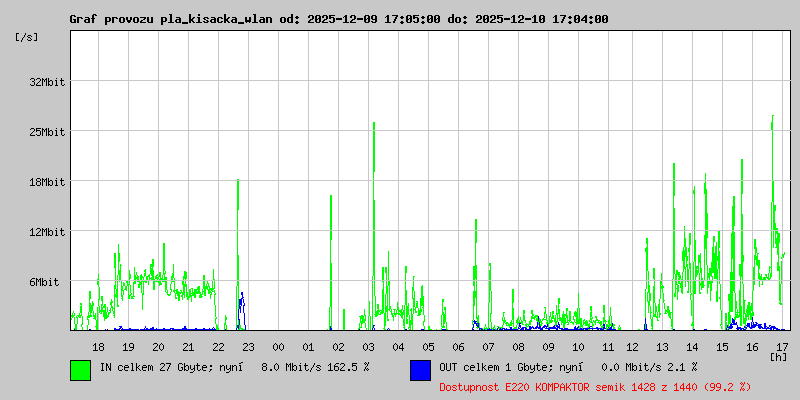Click hour label 03 on x-axis
Viewport: 800px width, 400px height.
pos(368,347)
